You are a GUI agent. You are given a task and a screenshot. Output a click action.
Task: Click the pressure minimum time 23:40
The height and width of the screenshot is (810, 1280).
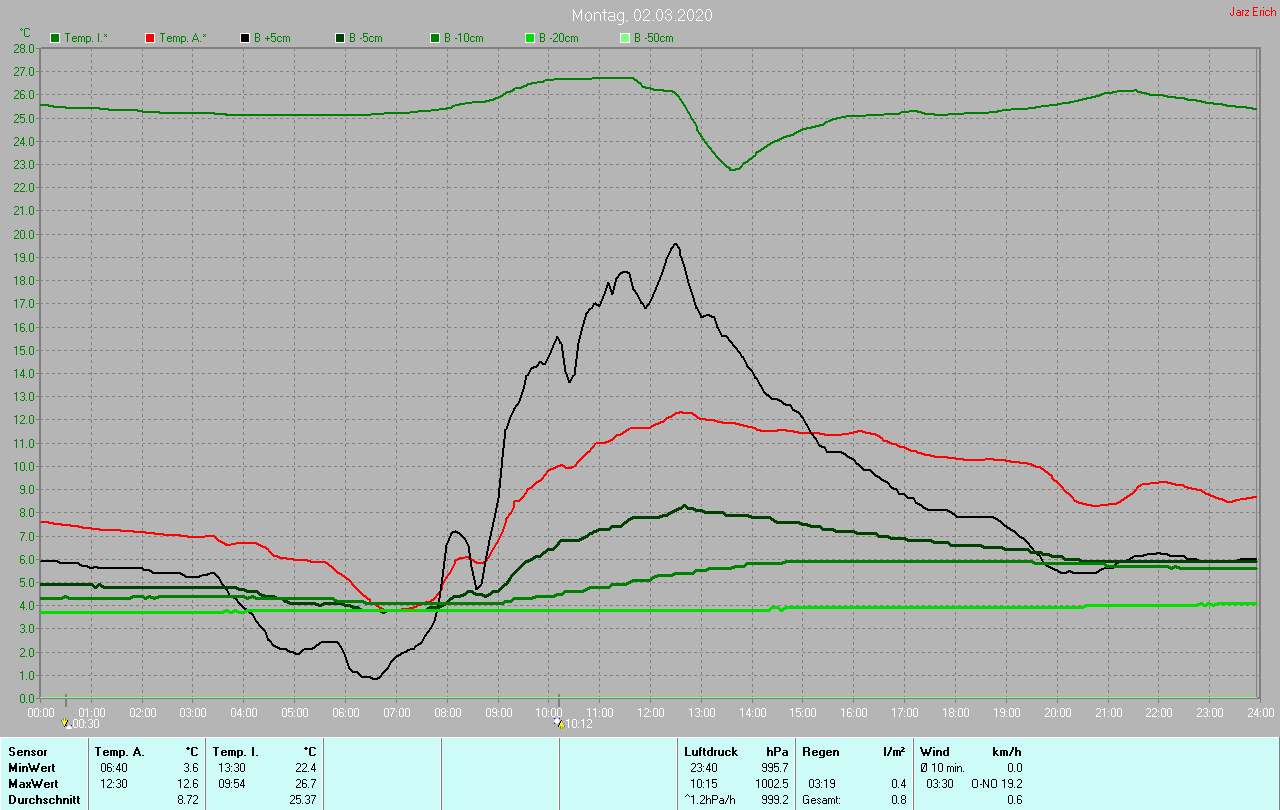point(703,768)
